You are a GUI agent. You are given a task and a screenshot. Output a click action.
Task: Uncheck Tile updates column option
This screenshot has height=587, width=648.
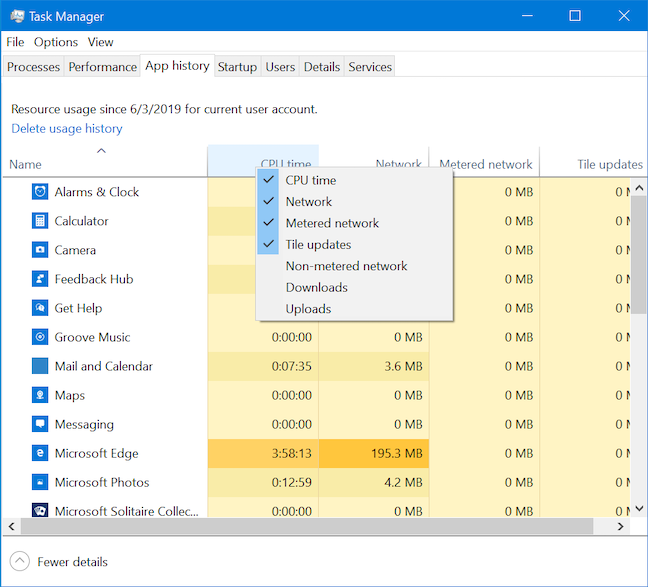click(355, 245)
